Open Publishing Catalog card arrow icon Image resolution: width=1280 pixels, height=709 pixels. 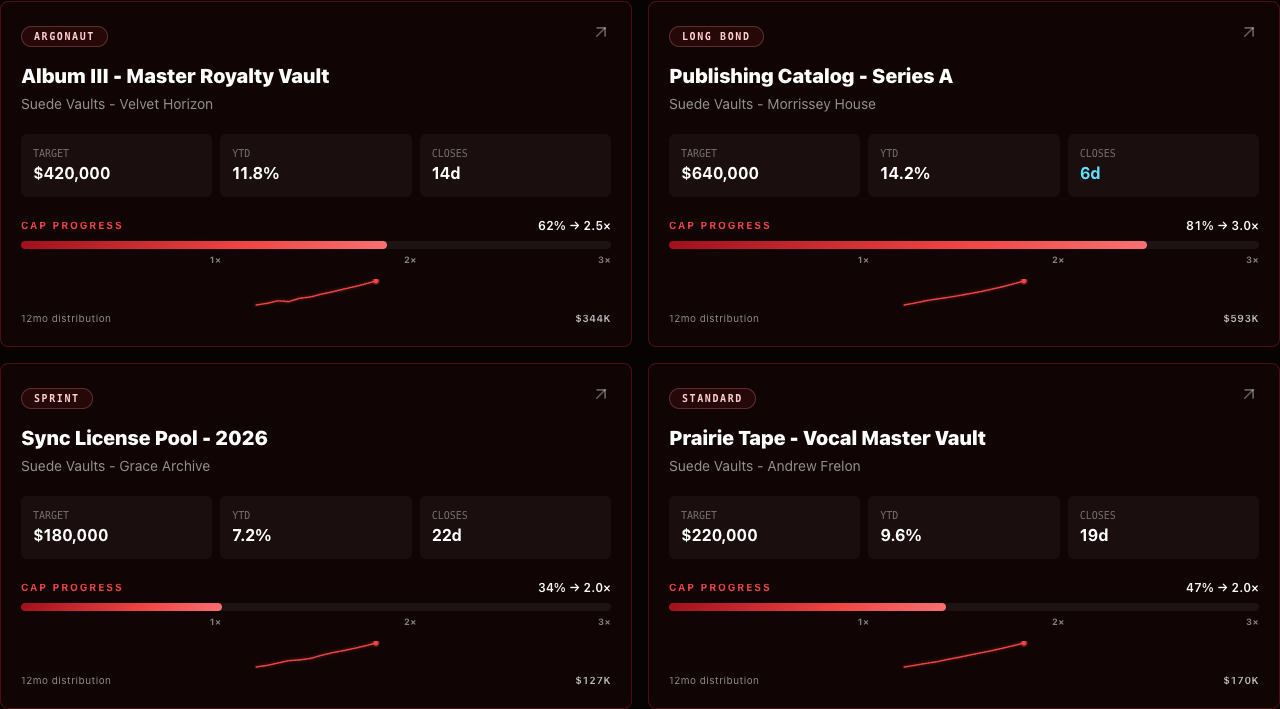(x=1248, y=32)
